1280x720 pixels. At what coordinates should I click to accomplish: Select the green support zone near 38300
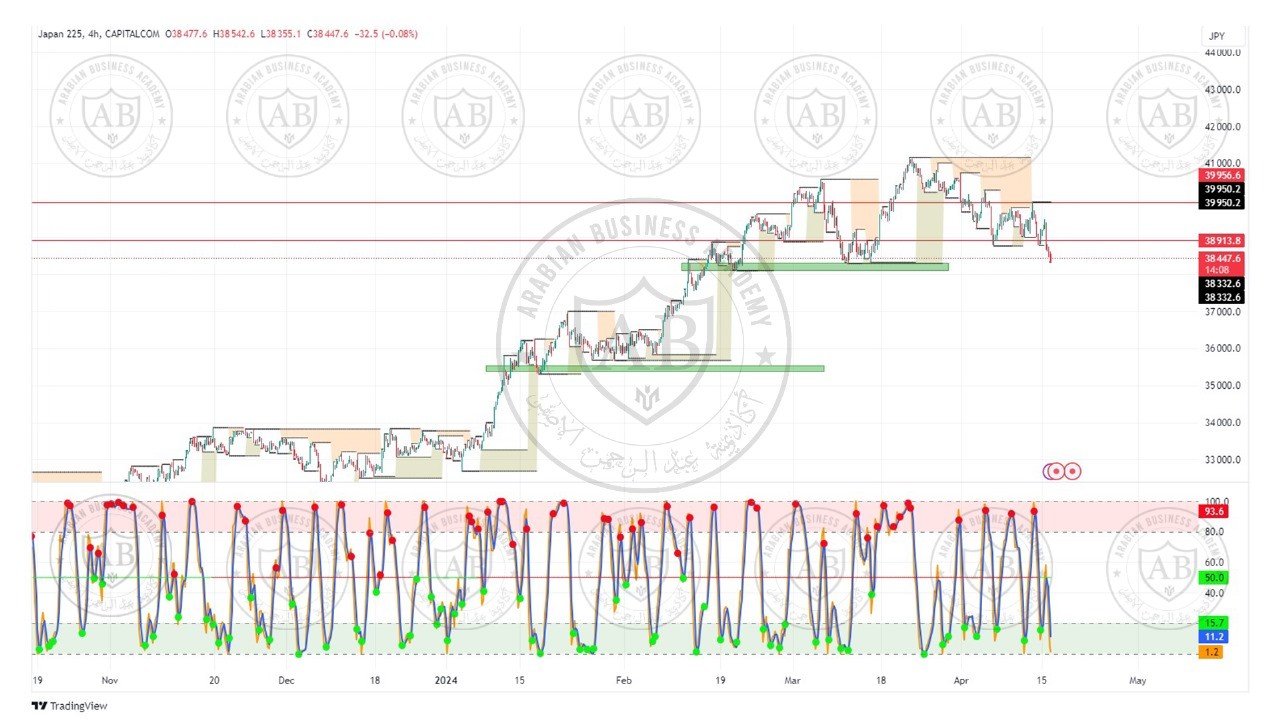[815, 266]
